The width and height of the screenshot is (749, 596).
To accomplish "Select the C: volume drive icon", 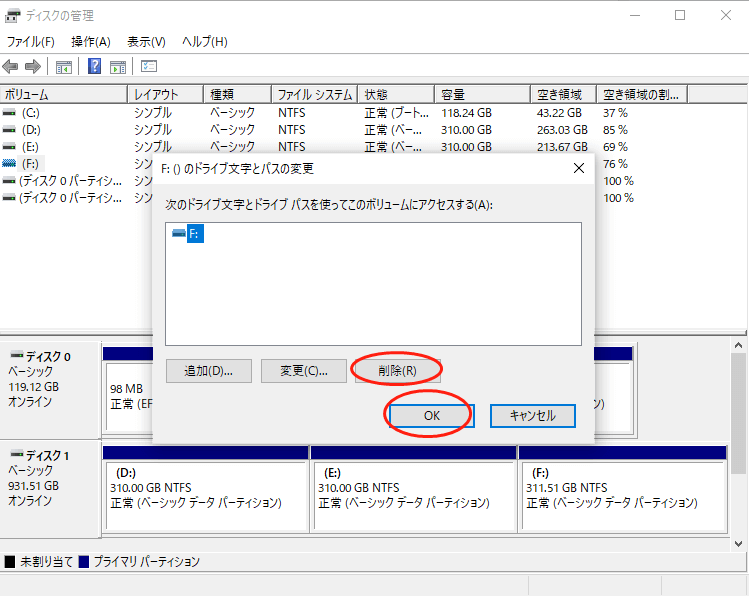I will point(9,113).
